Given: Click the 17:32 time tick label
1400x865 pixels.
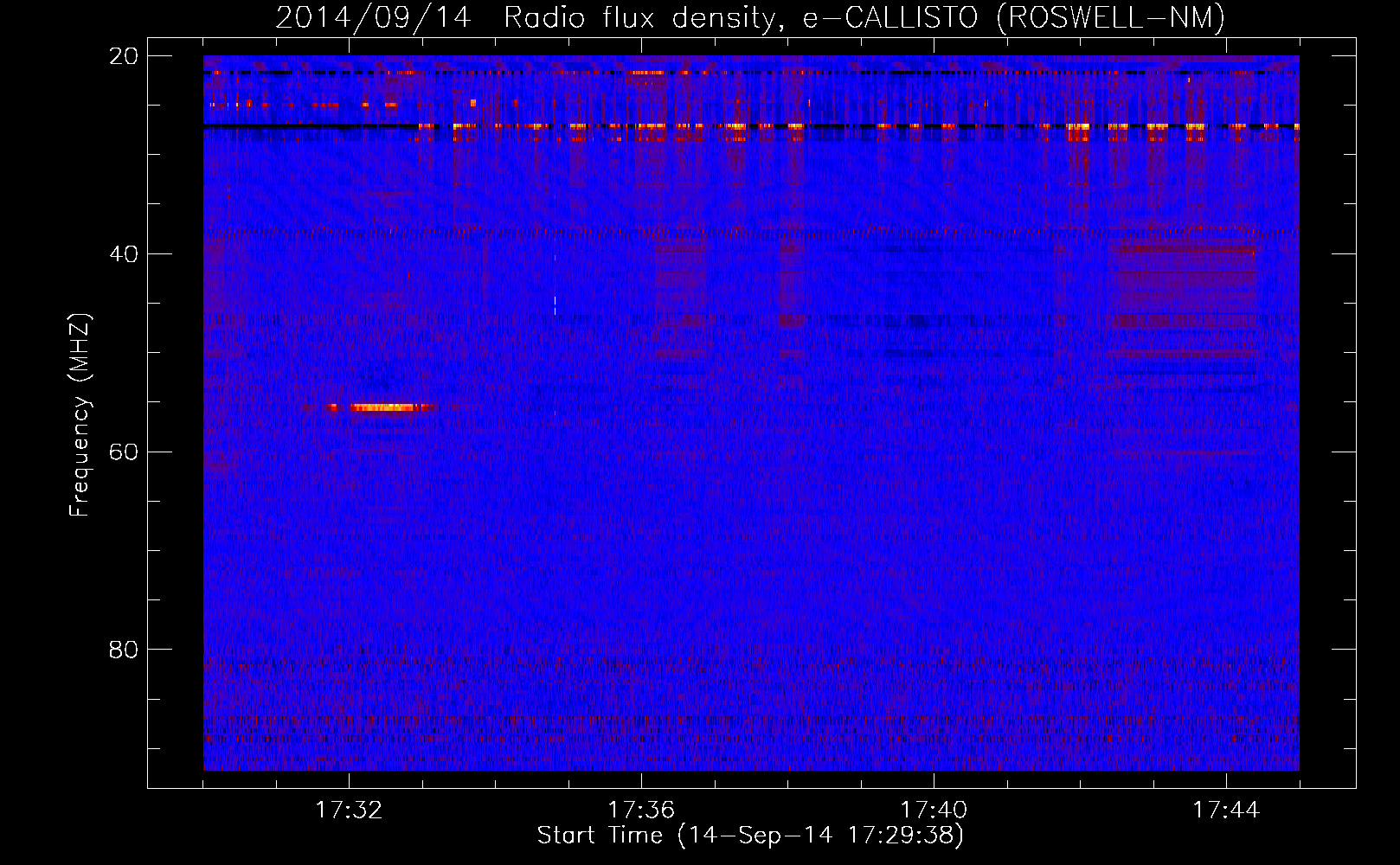Looking at the screenshot, I should (349, 810).
